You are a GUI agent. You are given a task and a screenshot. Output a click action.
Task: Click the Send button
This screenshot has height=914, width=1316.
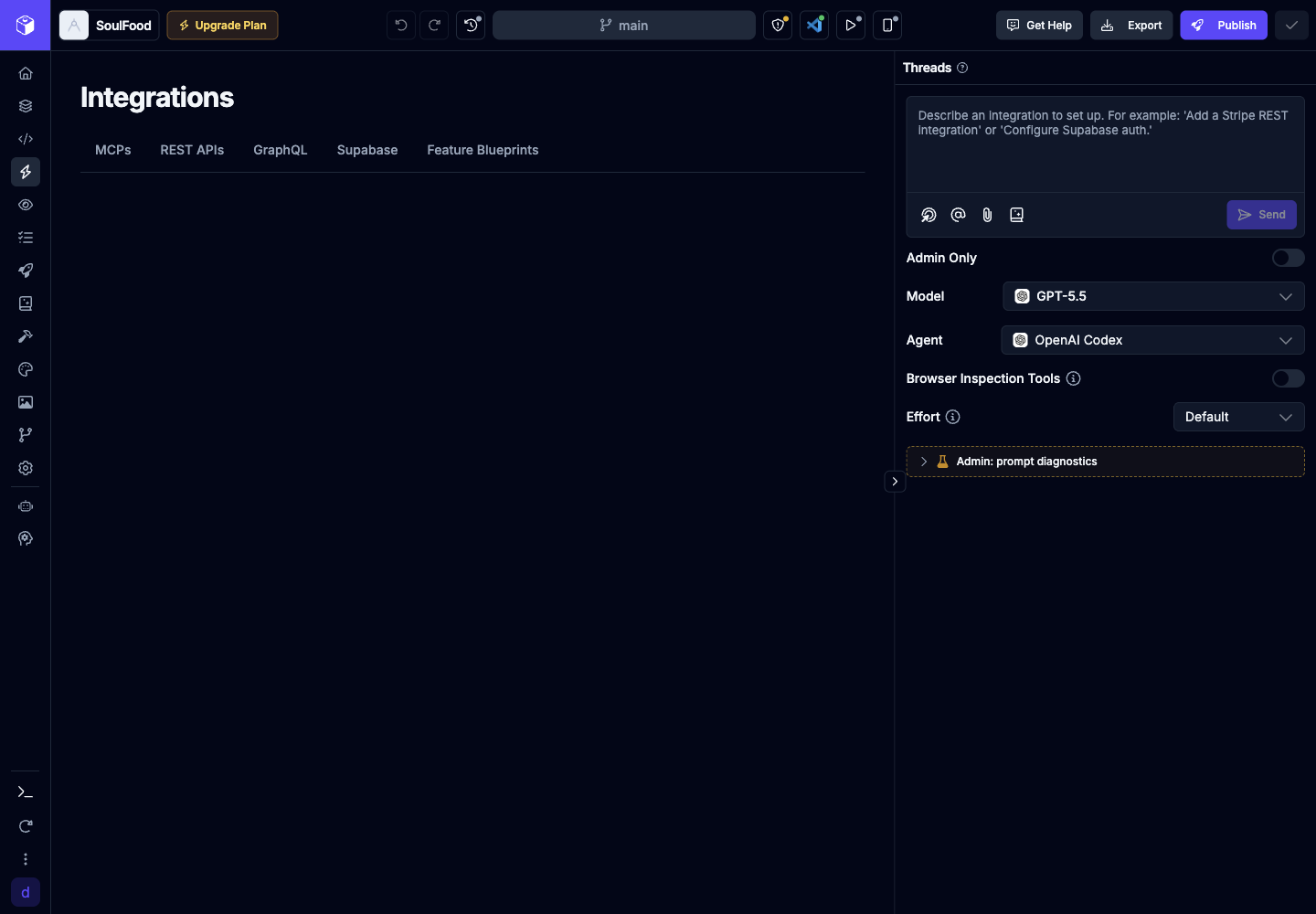[x=1261, y=215]
